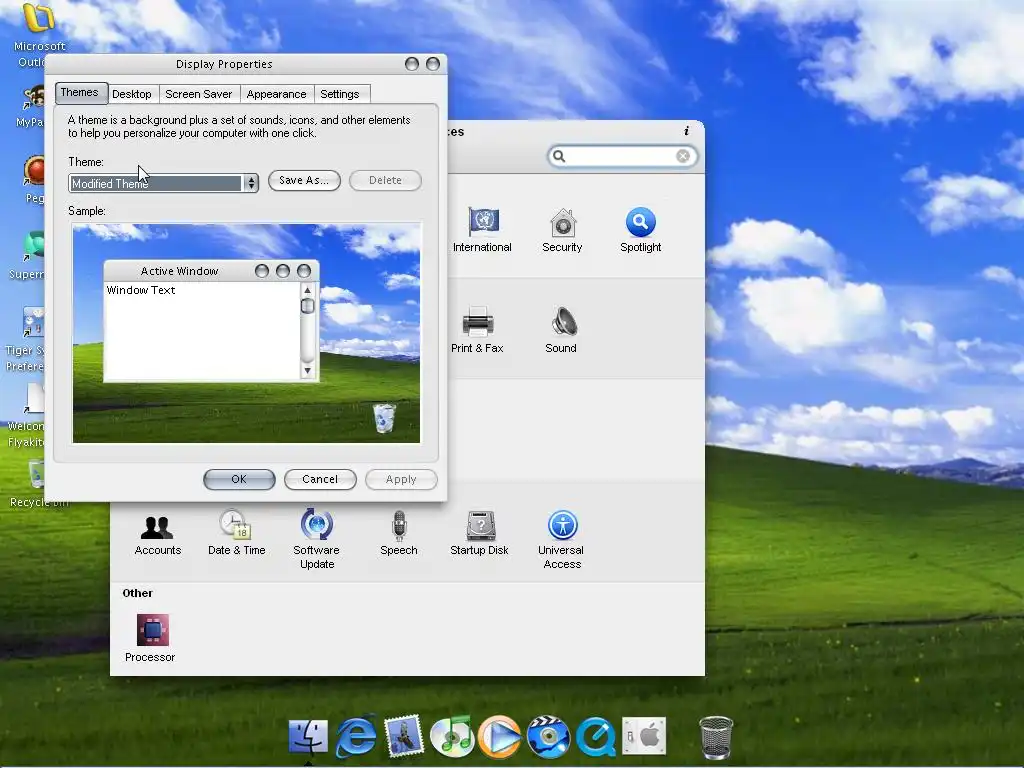Click the Apply button
Image resolution: width=1024 pixels, height=768 pixels.
(401, 479)
